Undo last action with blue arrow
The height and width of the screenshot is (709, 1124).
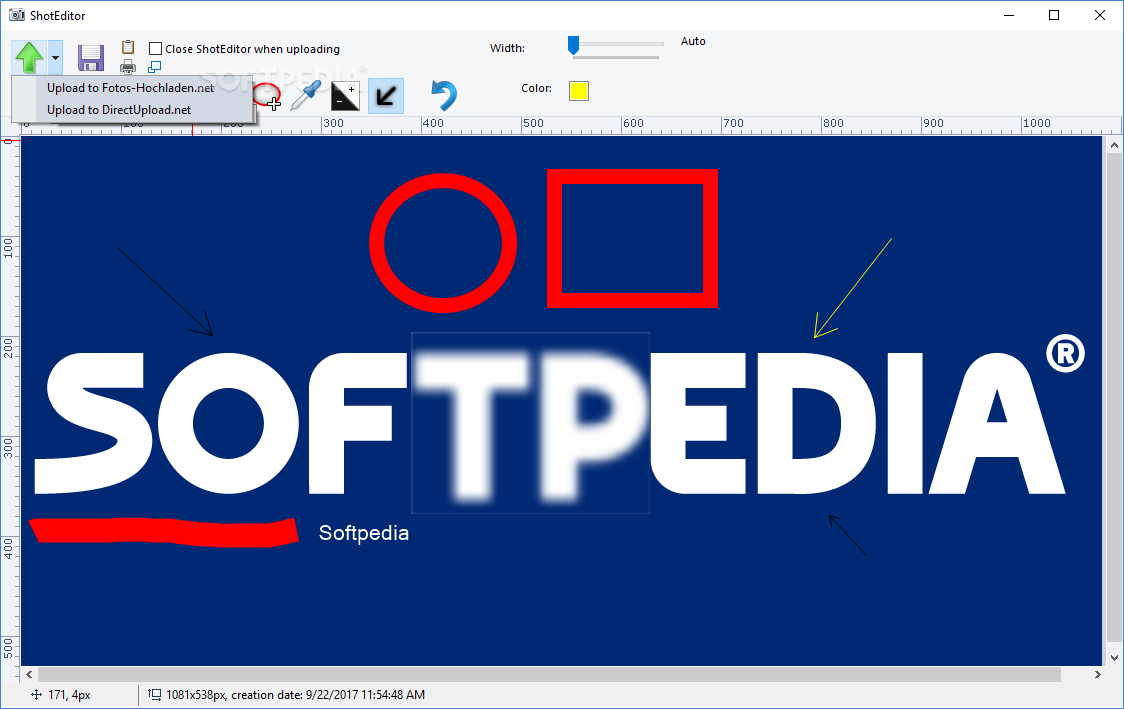(x=444, y=95)
